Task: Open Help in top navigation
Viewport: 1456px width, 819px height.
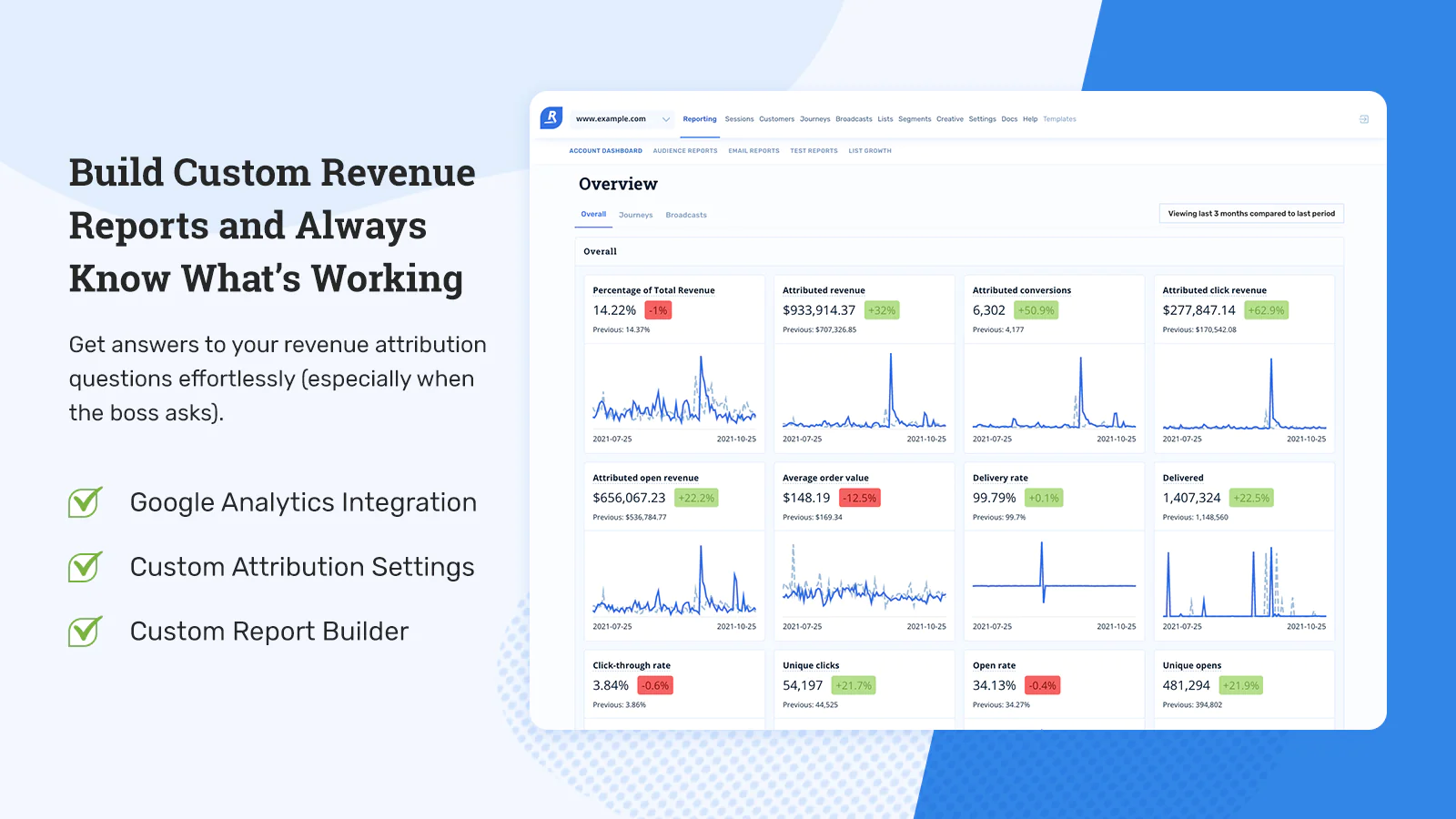Action: point(1030,119)
